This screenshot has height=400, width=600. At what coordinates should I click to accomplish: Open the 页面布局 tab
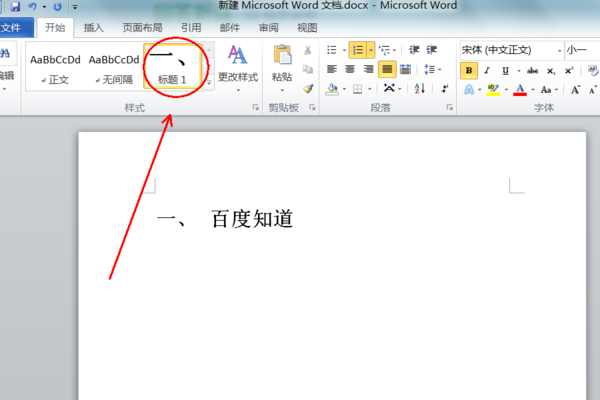point(142,28)
